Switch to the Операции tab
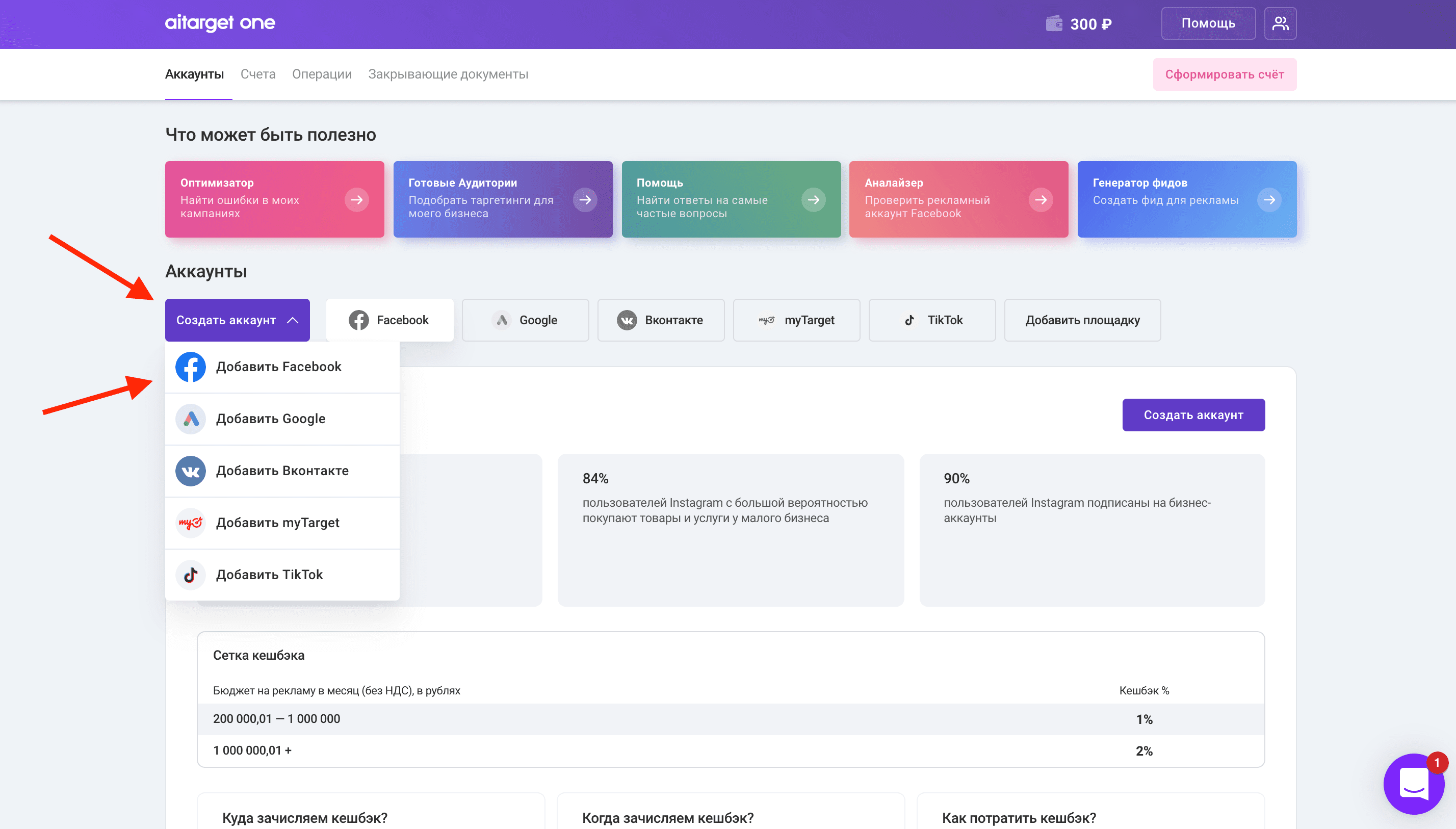The image size is (1456, 829). 322,74
